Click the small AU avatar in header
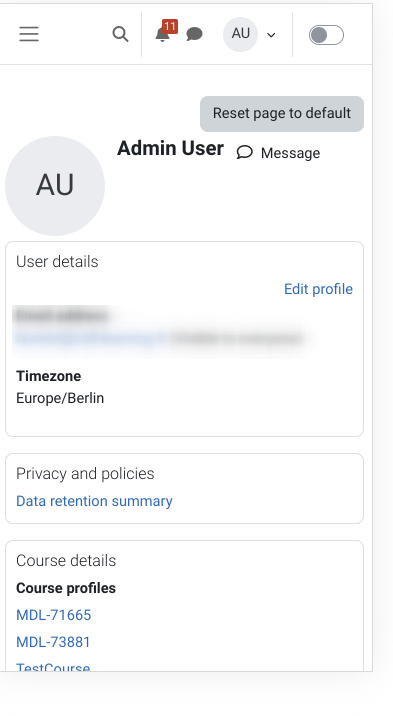This screenshot has height=725, width=393. [x=240, y=34]
